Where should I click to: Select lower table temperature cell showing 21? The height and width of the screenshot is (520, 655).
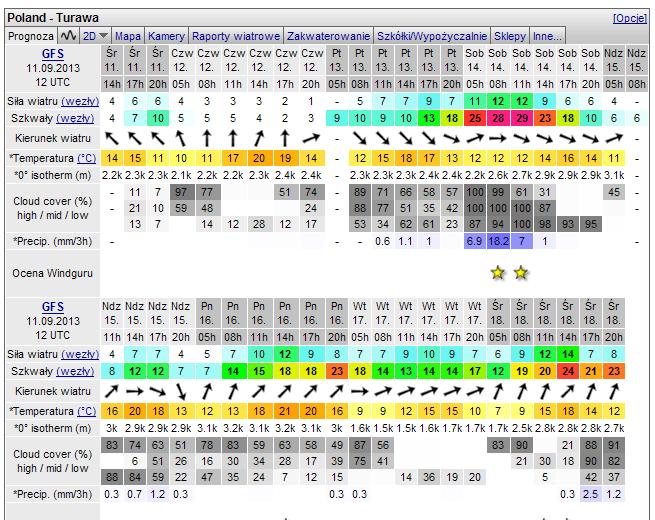pyautogui.click(x=285, y=411)
